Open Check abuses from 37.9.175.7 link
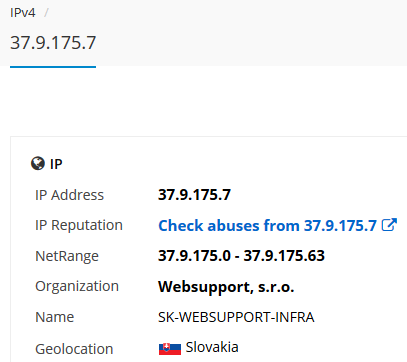407x362 pixels. pos(267,225)
